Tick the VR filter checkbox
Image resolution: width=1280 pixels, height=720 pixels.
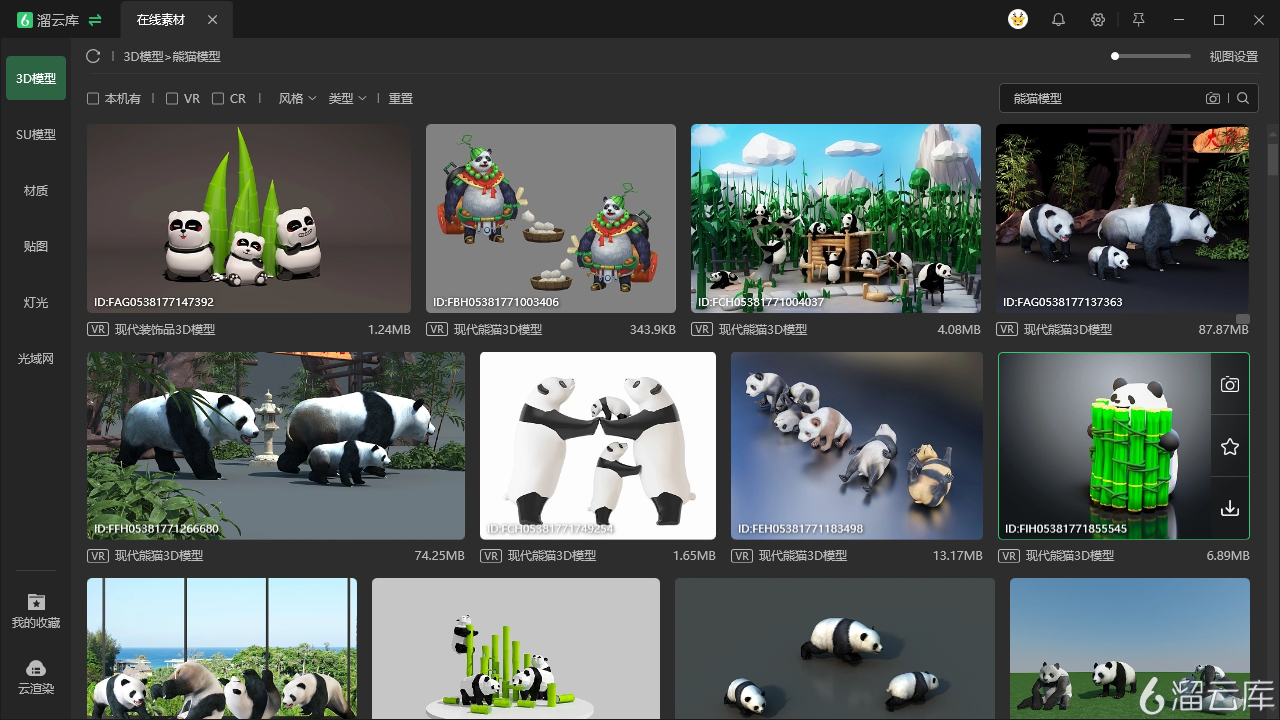[172, 99]
